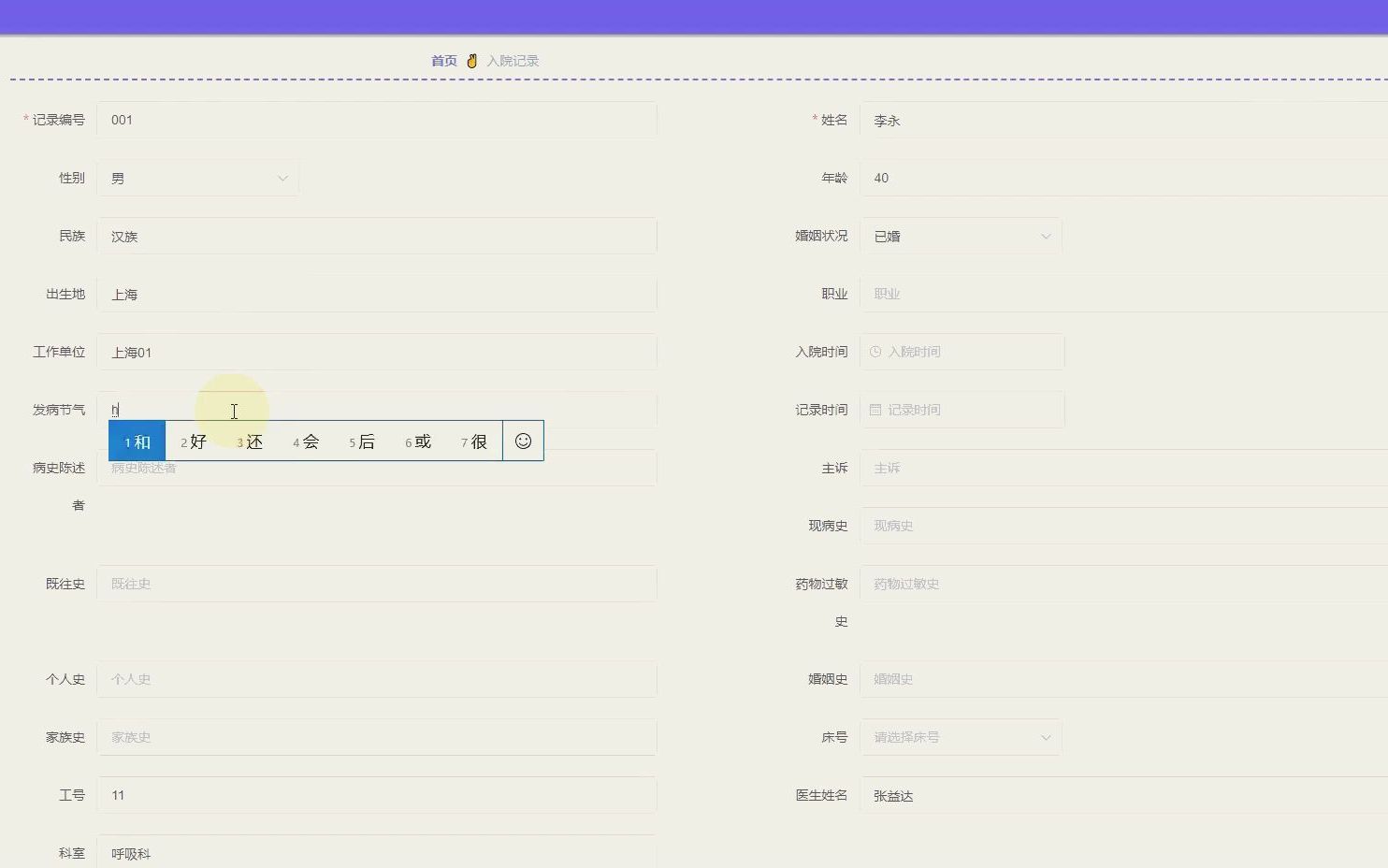Focus the 科室 input field

(377, 853)
